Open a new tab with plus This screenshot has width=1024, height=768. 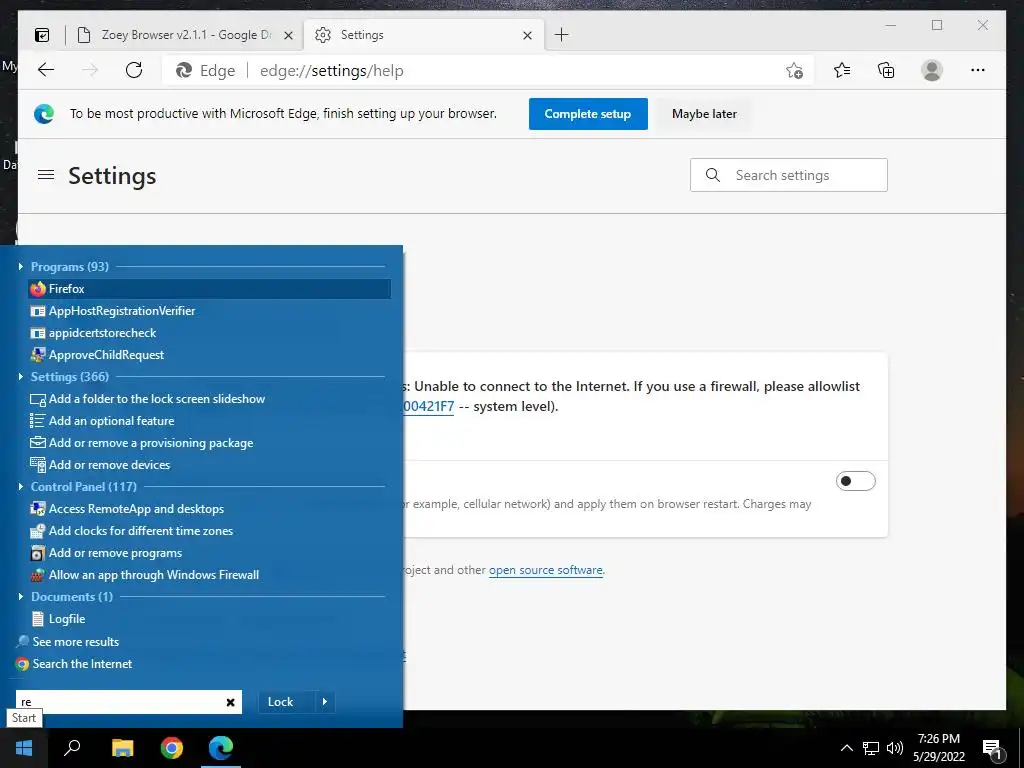point(562,35)
